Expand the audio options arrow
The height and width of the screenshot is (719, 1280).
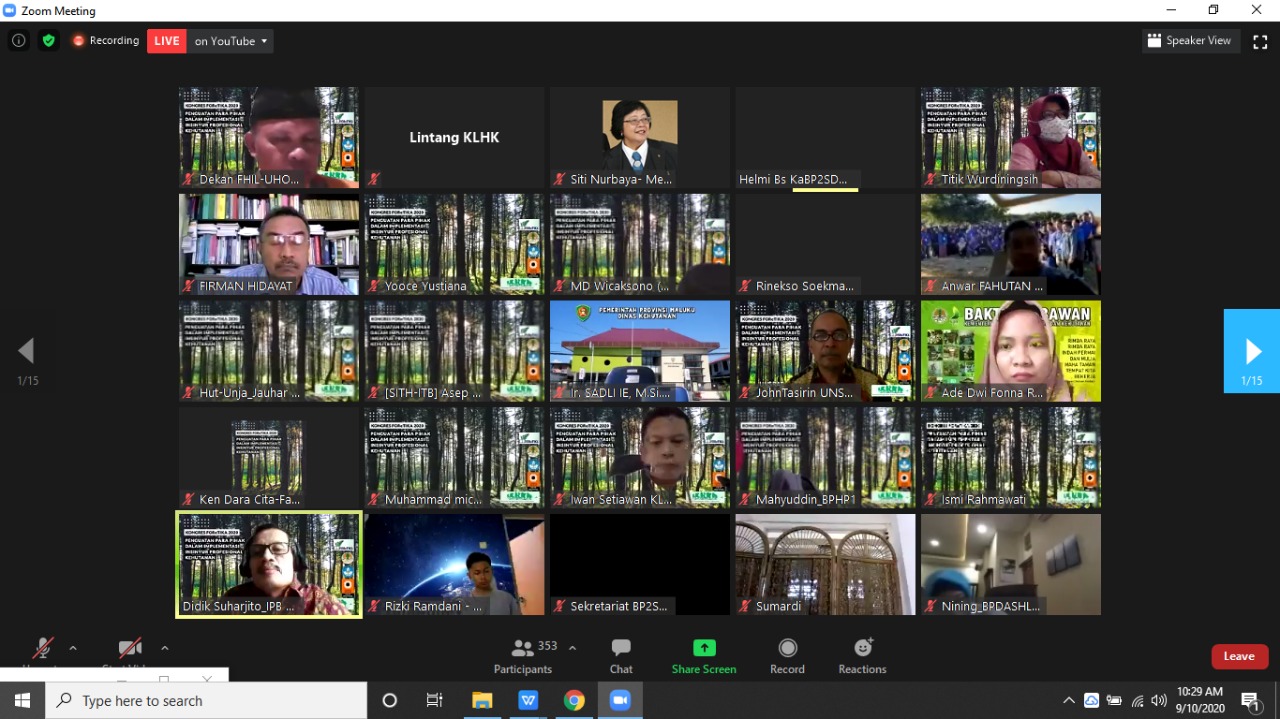tap(73, 648)
